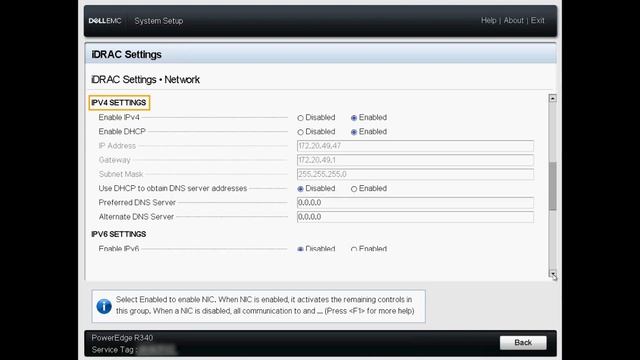Click the Service Tag label
The image size is (640, 360).
point(113,350)
